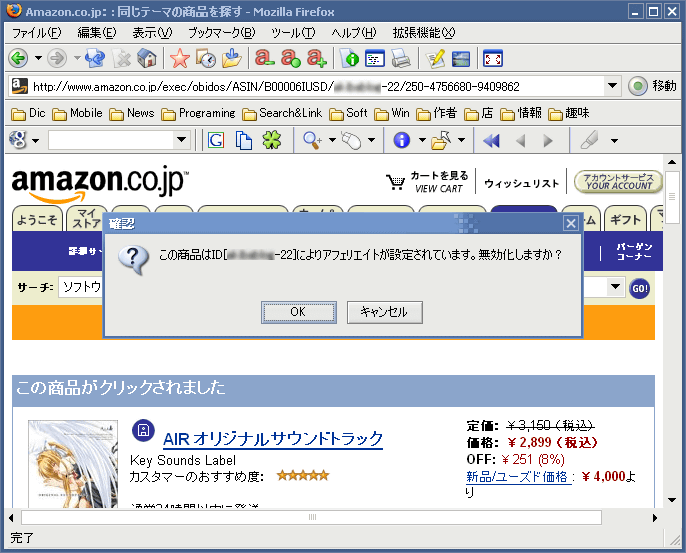686x553 pixels.
Task: Go to the Home page icon
Action: point(147,58)
